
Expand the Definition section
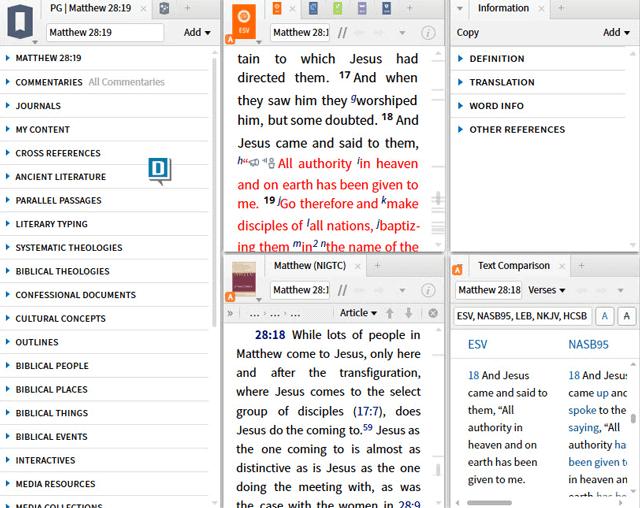point(497,59)
